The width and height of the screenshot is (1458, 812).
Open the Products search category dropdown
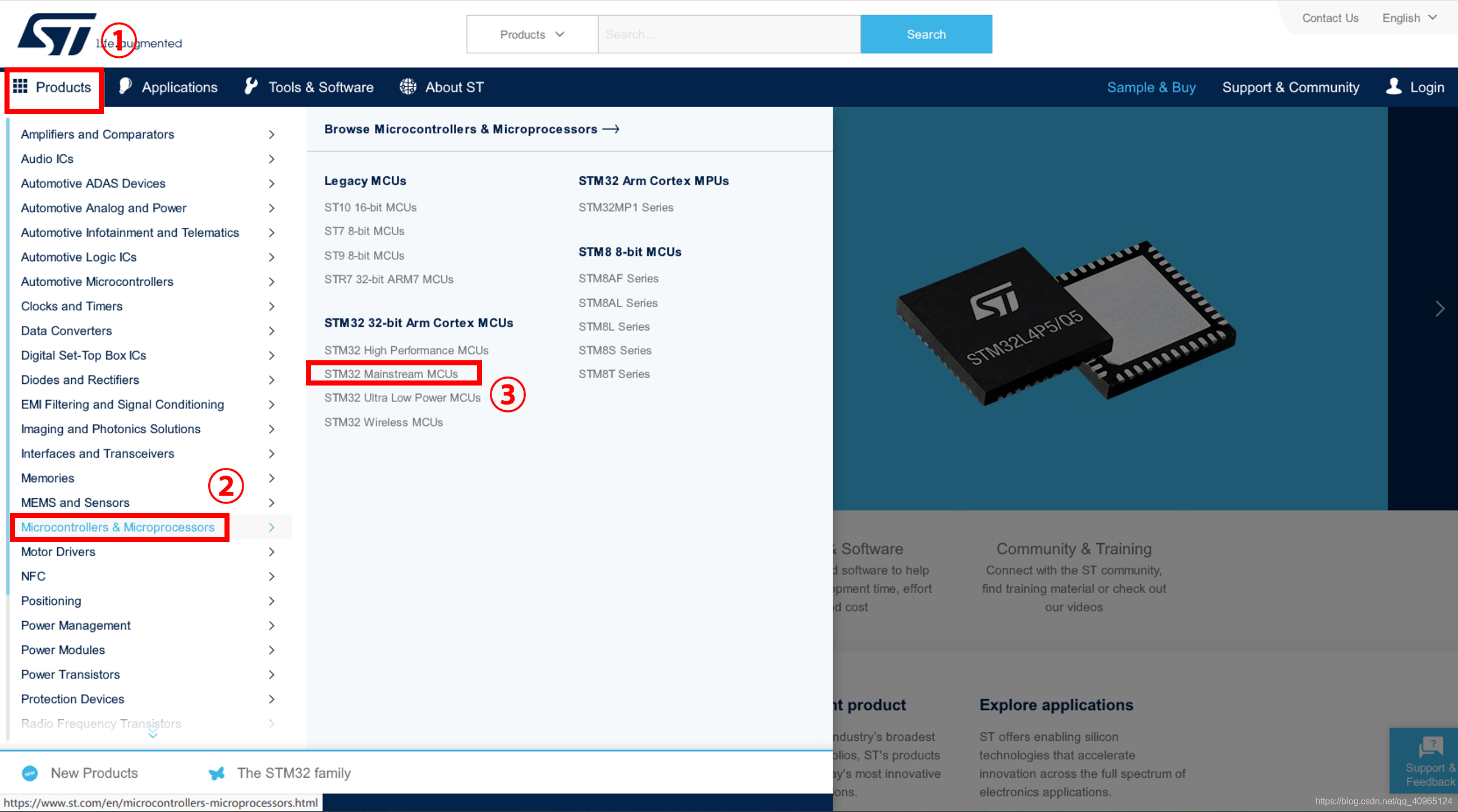[x=532, y=35]
